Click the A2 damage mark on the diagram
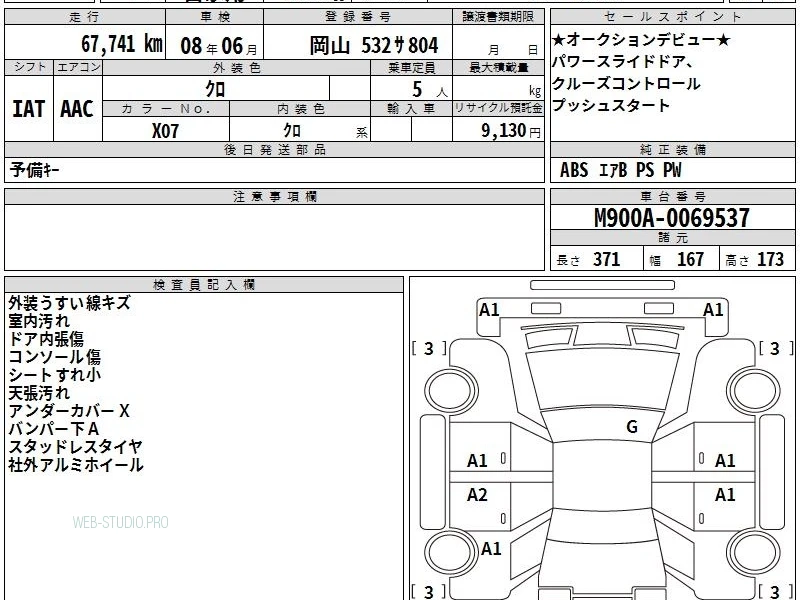 click(x=477, y=494)
